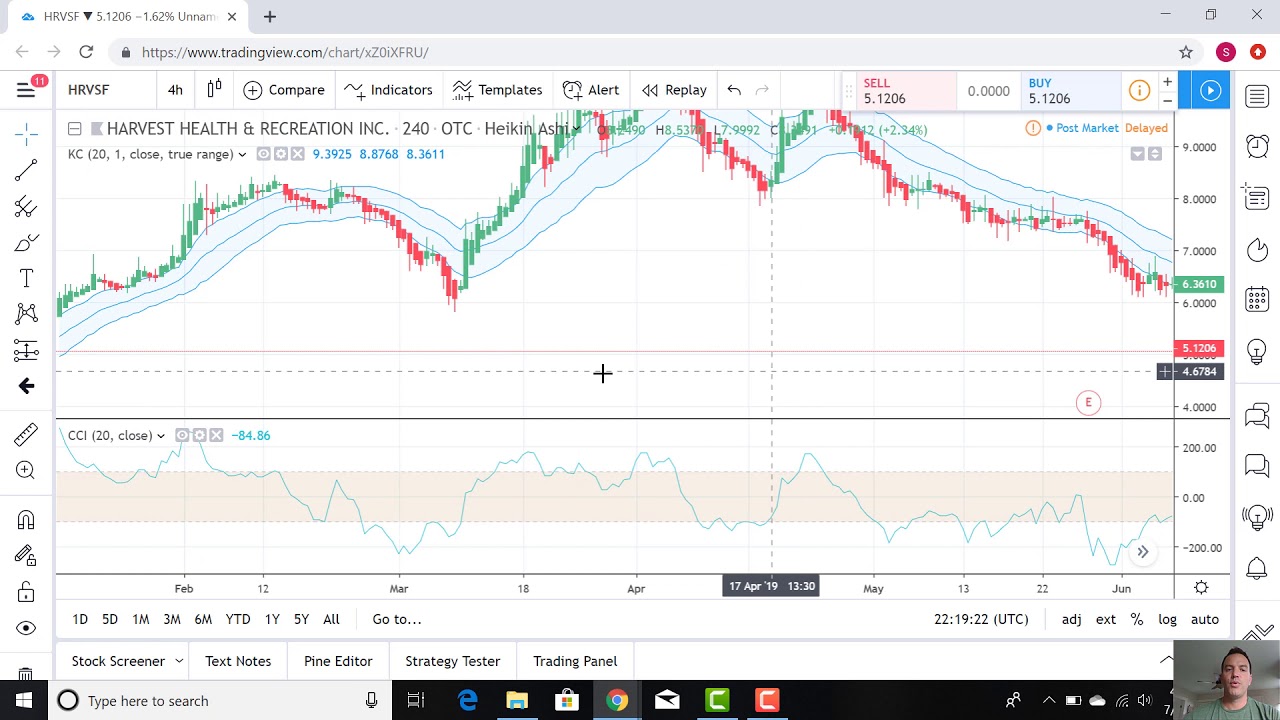Select the crosshair cursor tool
1280x720 pixels.
click(26, 133)
